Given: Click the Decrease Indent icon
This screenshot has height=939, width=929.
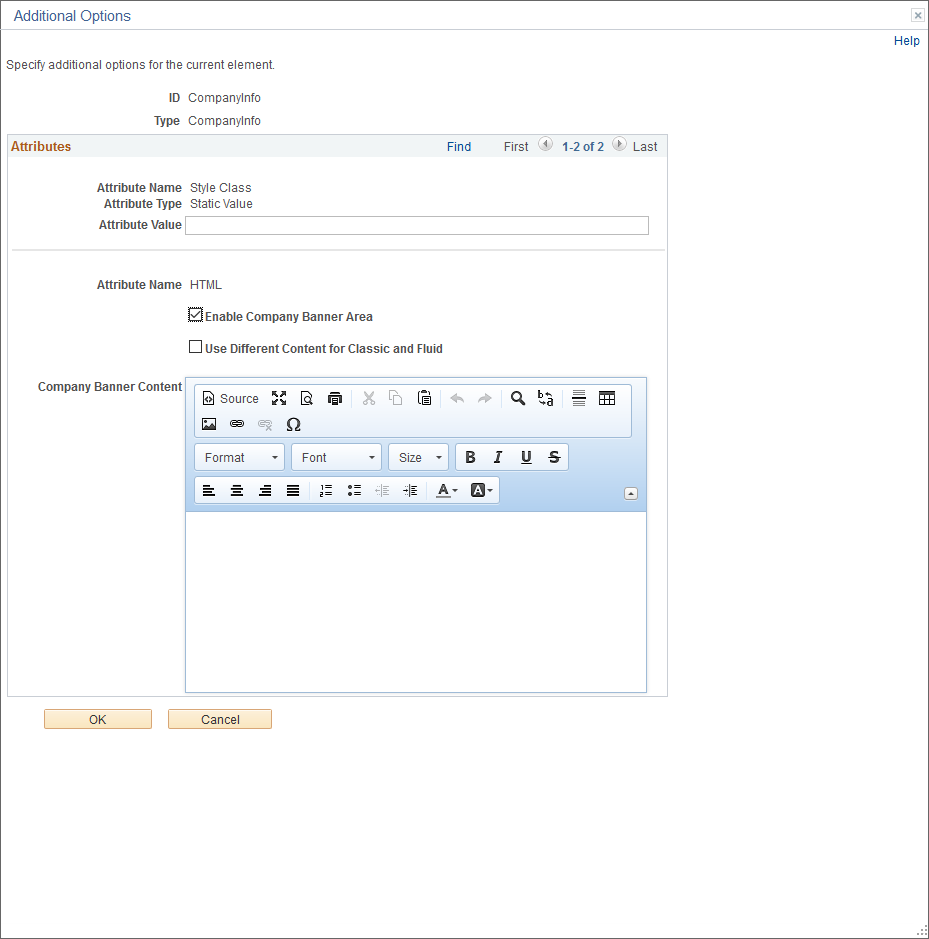Looking at the screenshot, I should (x=382, y=491).
